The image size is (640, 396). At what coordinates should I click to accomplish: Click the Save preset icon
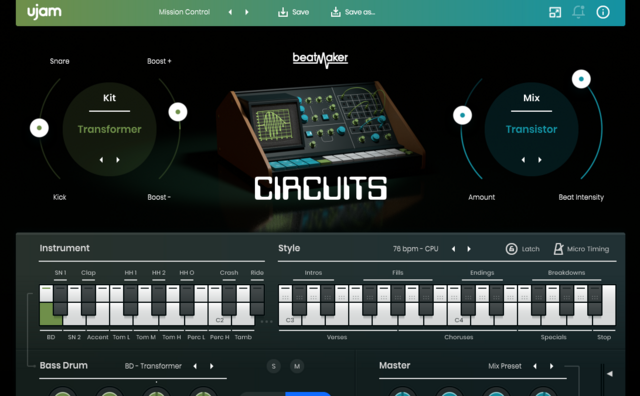(x=282, y=12)
